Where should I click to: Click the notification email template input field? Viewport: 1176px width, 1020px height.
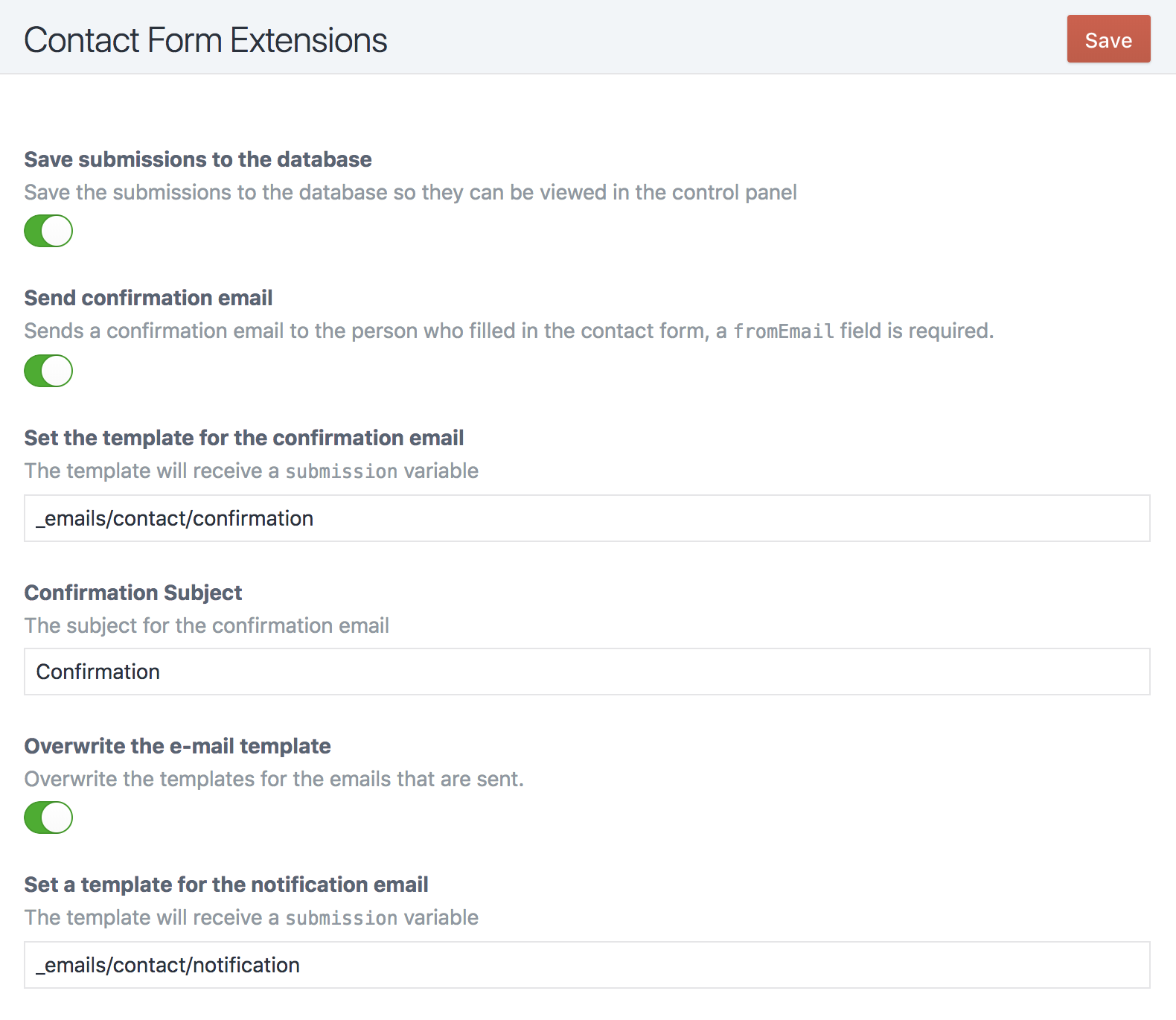[587, 965]
